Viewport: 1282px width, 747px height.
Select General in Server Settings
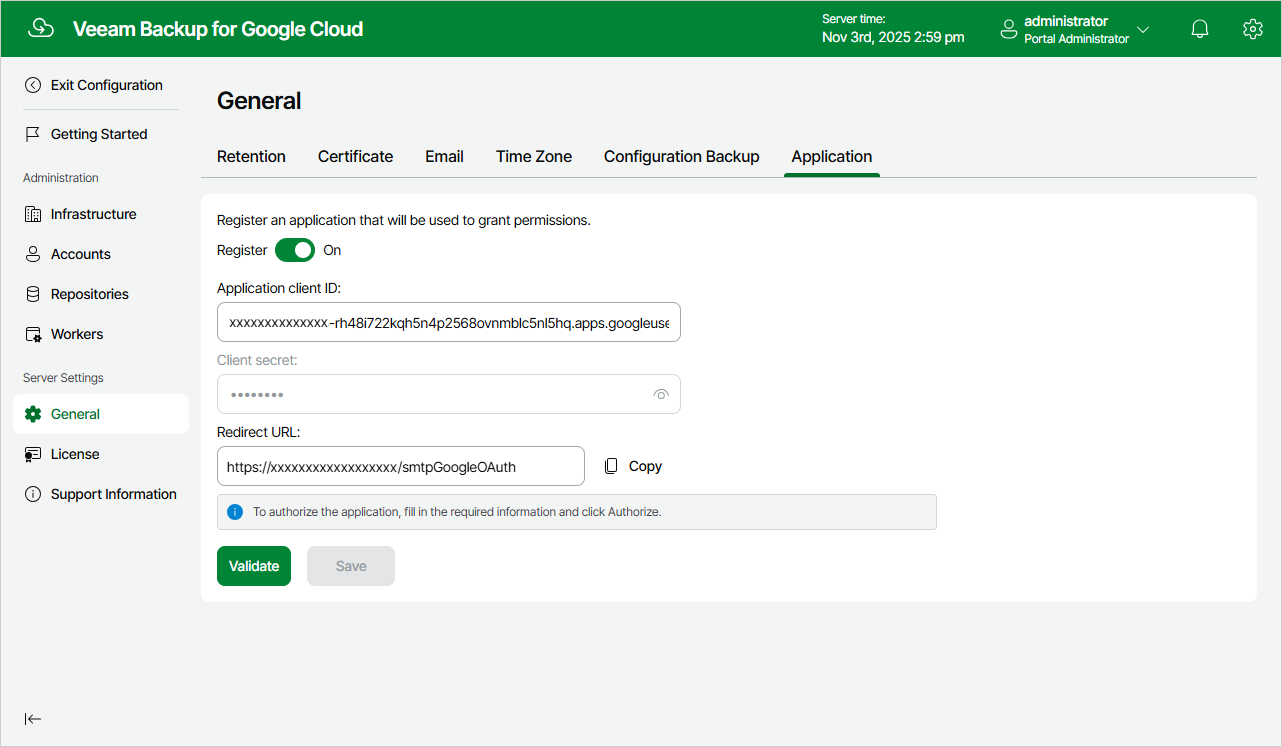pos(101,414)
